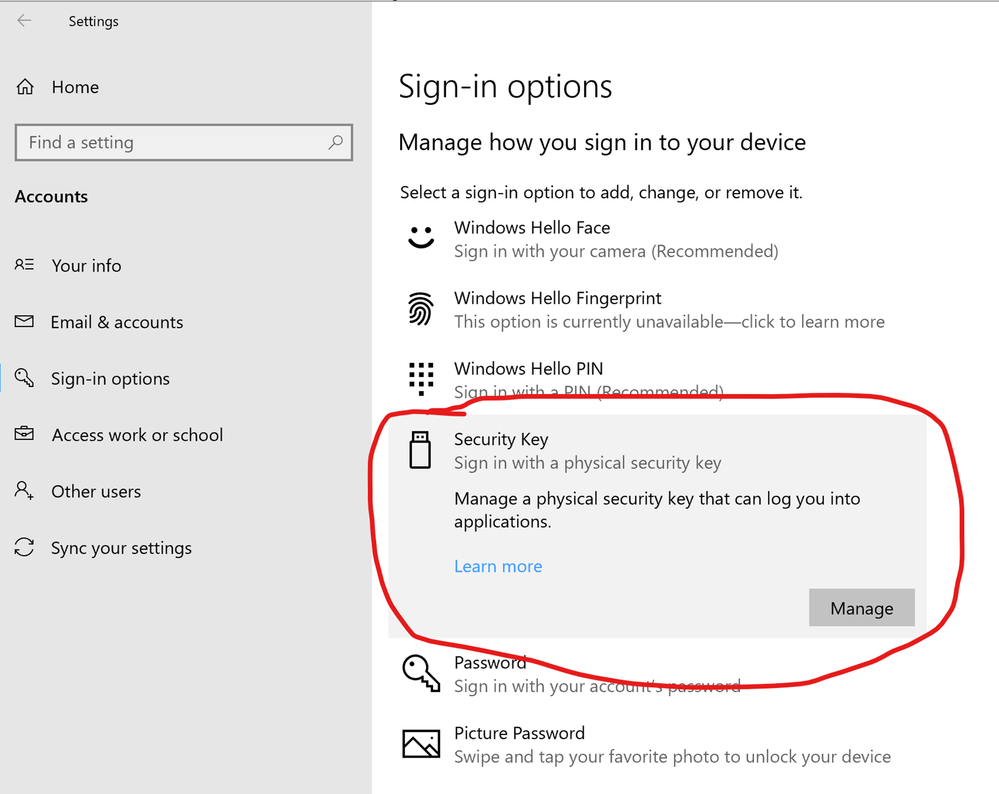
Task: Select Access work or school
Action: coord(137,435)
